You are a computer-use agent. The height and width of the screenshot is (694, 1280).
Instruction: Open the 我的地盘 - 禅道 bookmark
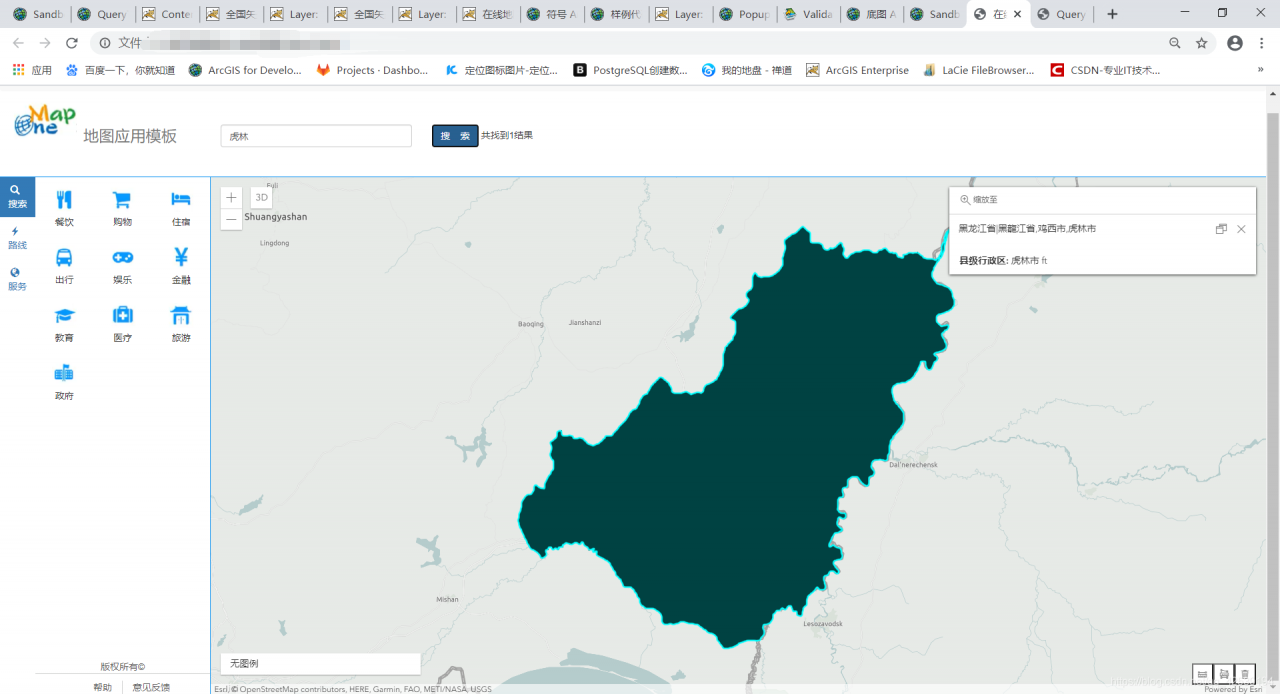coord(747,70)
